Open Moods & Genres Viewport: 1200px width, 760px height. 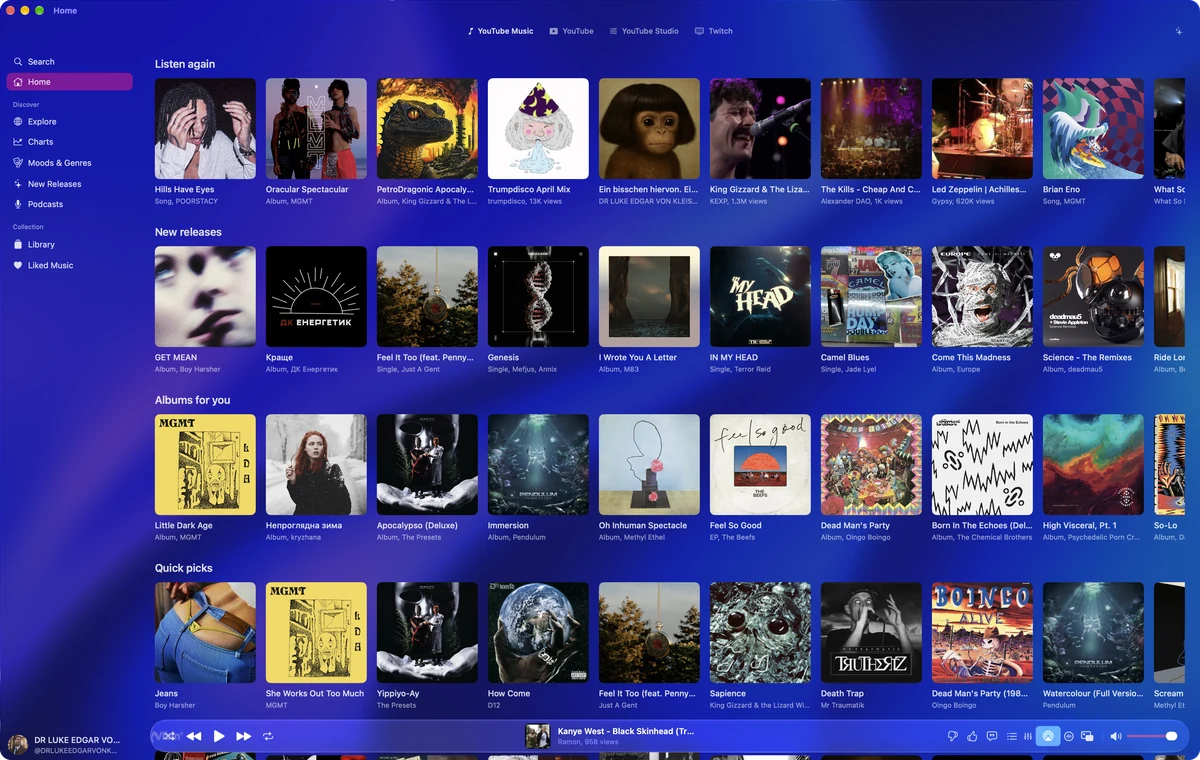[69, 163]
